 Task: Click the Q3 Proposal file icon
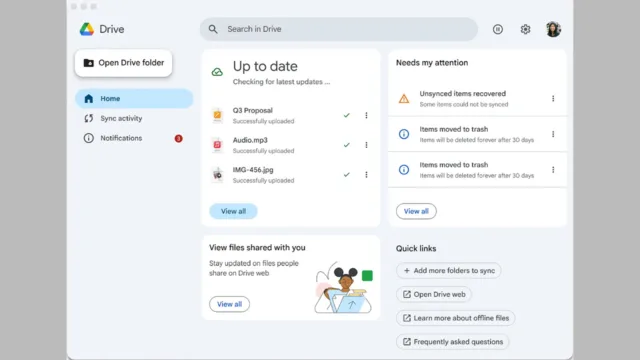(217, 115)
